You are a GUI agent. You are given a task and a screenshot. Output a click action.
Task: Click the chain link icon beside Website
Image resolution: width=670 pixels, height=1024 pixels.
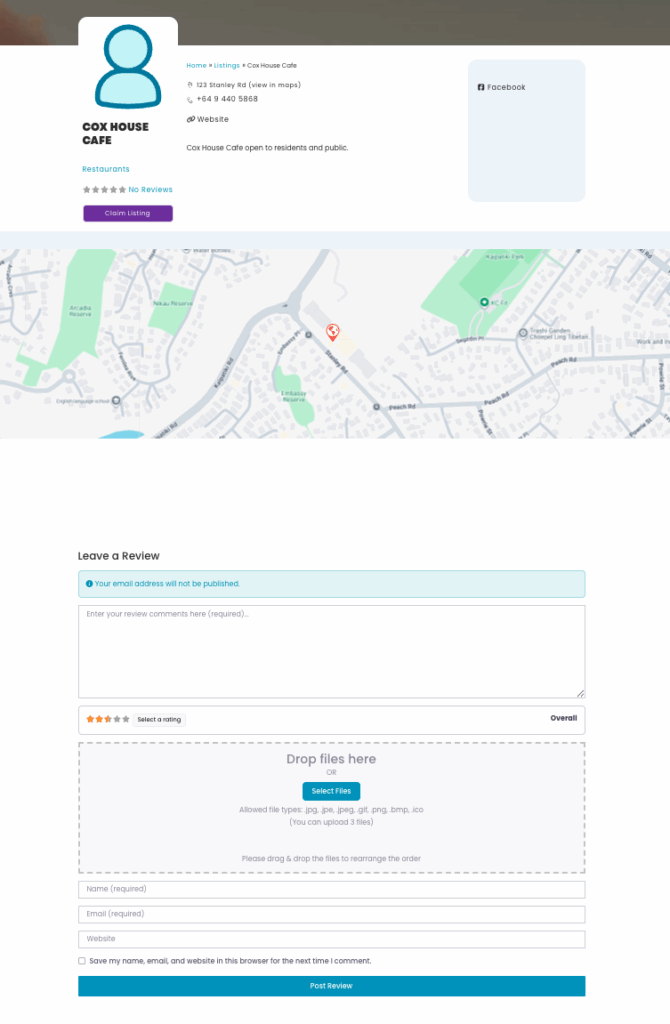click(190, 119)
